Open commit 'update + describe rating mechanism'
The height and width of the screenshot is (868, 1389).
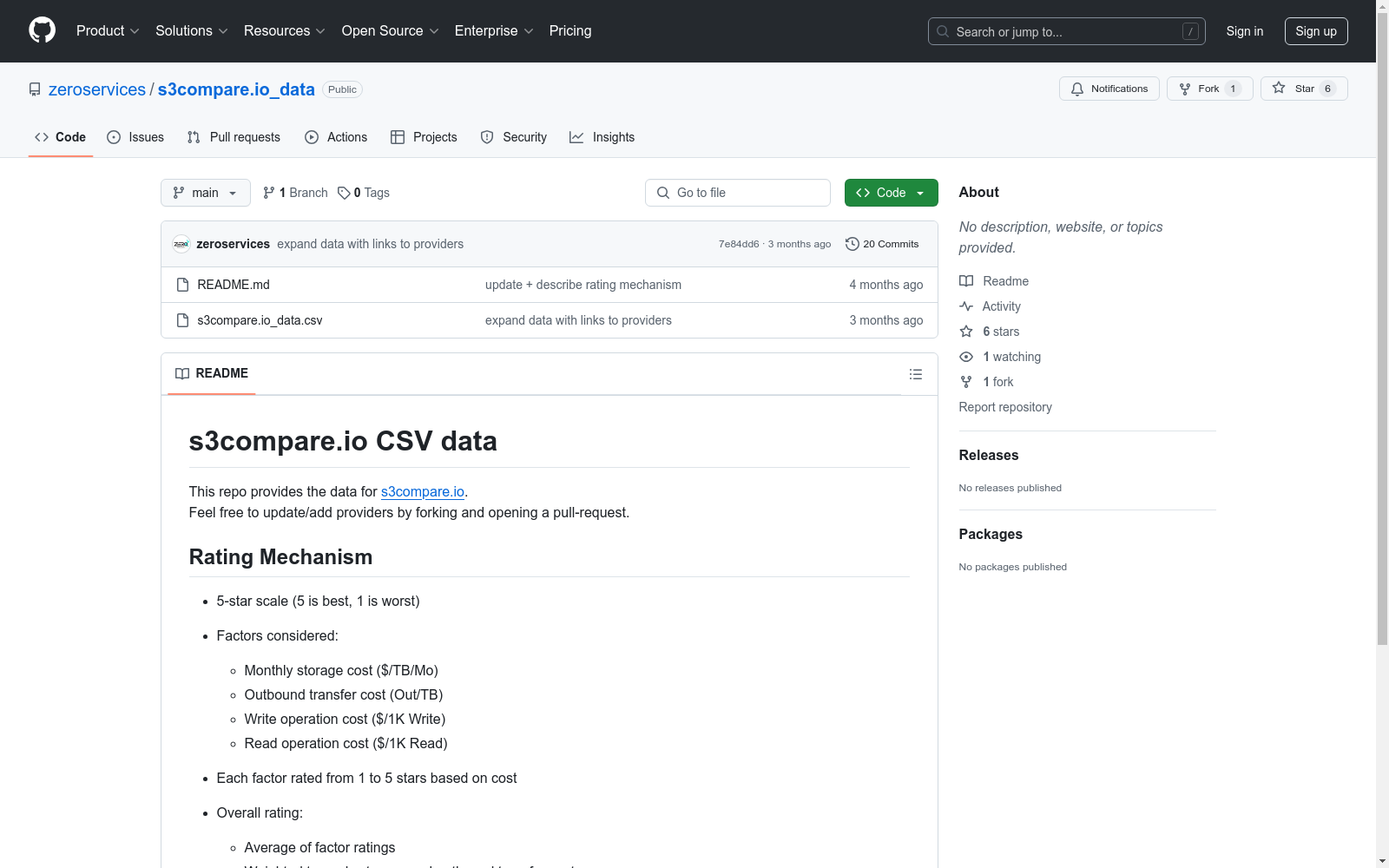583,285
